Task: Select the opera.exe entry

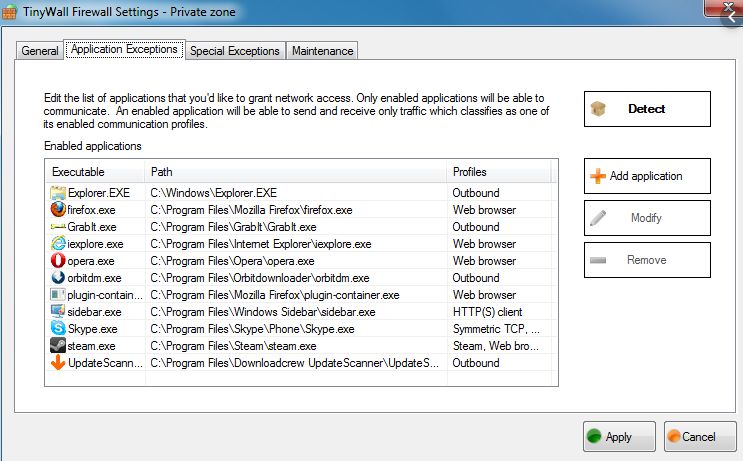Action: 91,261
